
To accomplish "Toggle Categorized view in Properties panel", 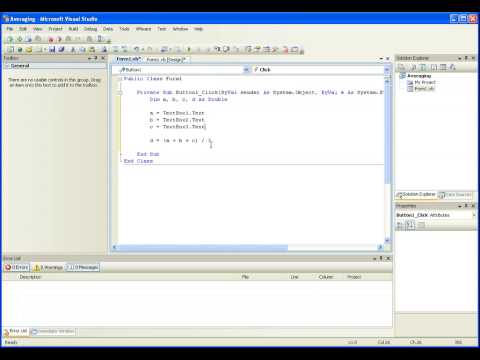I will pos(400,225).
